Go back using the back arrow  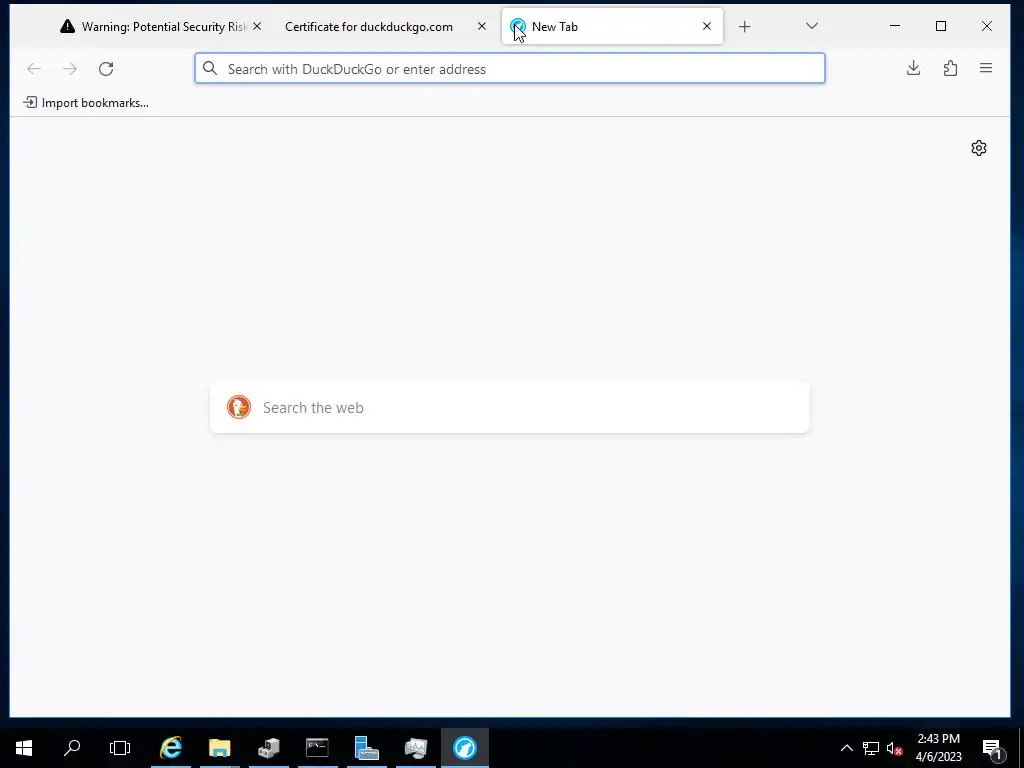pos(34,69)
